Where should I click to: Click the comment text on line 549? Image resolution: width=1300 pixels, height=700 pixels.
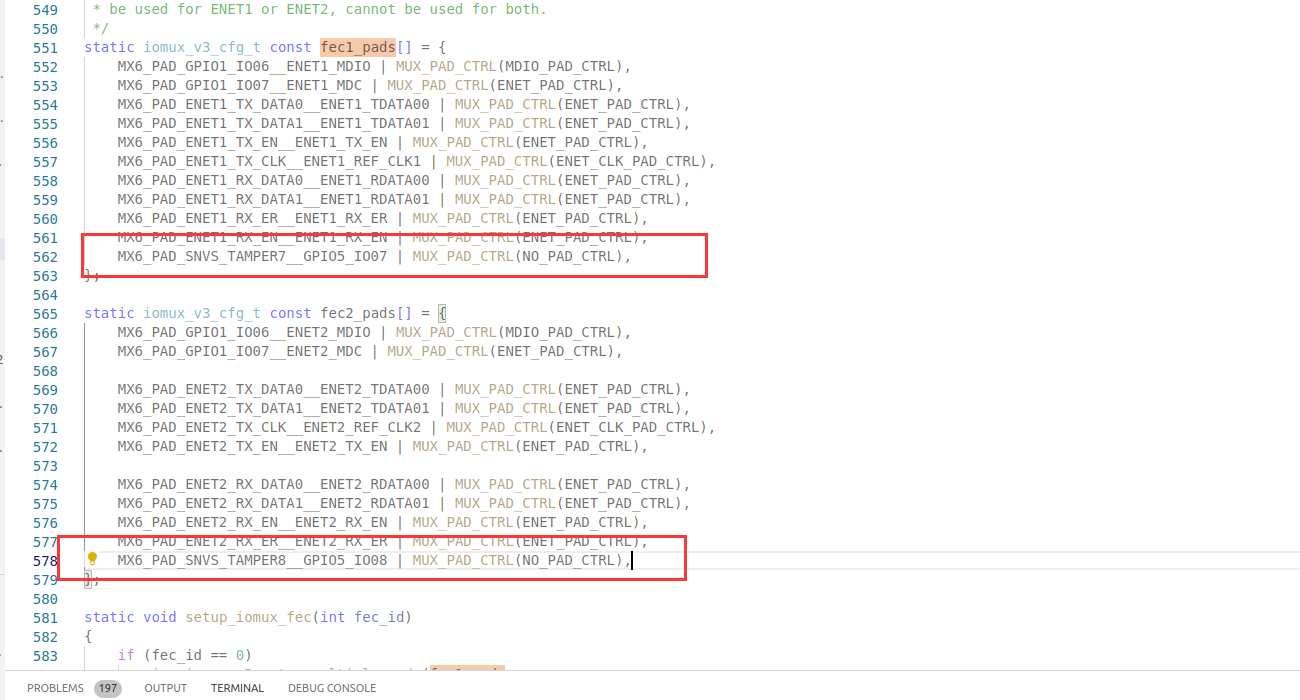coord(319,10)
